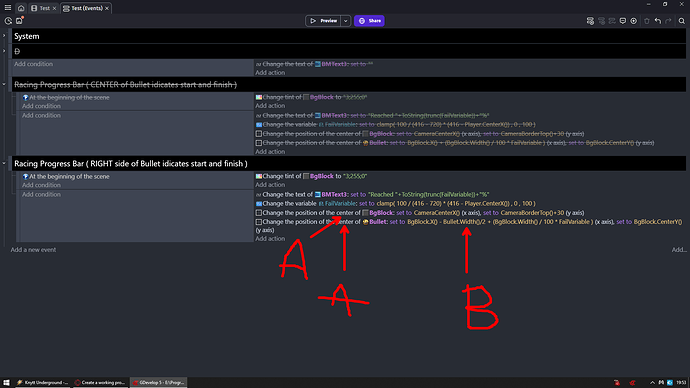Click the 19:53 taskbar clock
Image resolution: width=690 pixels, height=388 pixels.
coord(681,383)
